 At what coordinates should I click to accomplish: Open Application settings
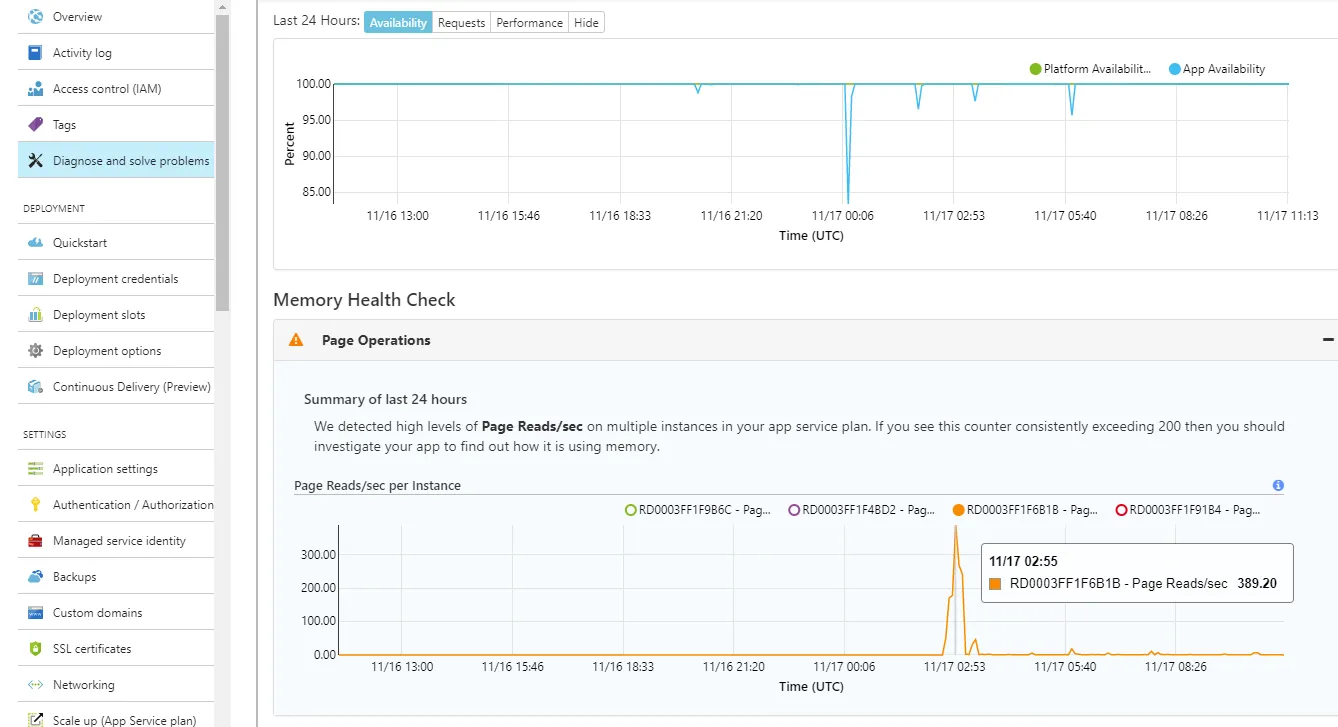(x=116, y=469)
